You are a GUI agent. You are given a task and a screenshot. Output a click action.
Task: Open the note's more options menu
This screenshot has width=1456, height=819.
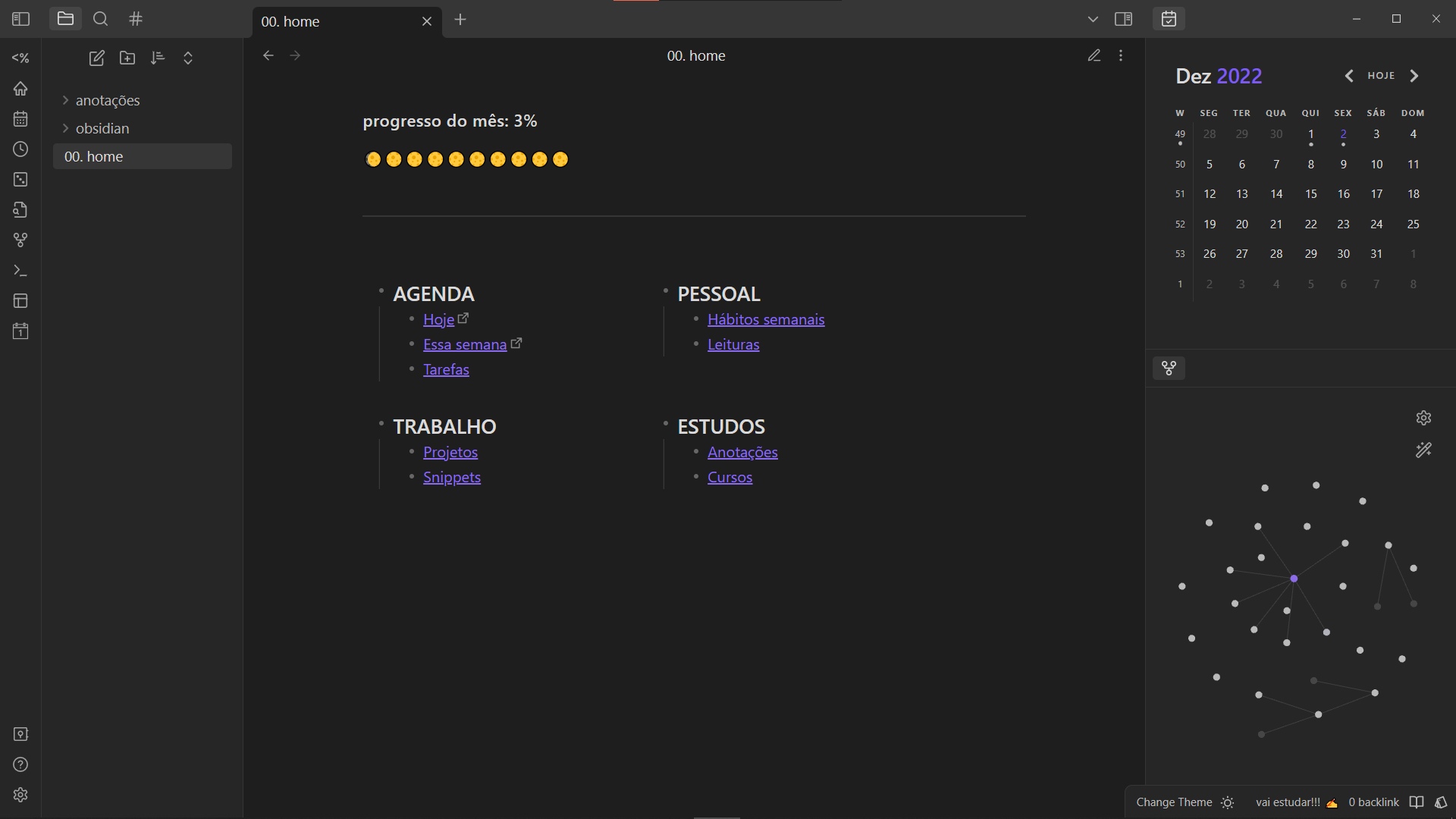pos(1121,55)
